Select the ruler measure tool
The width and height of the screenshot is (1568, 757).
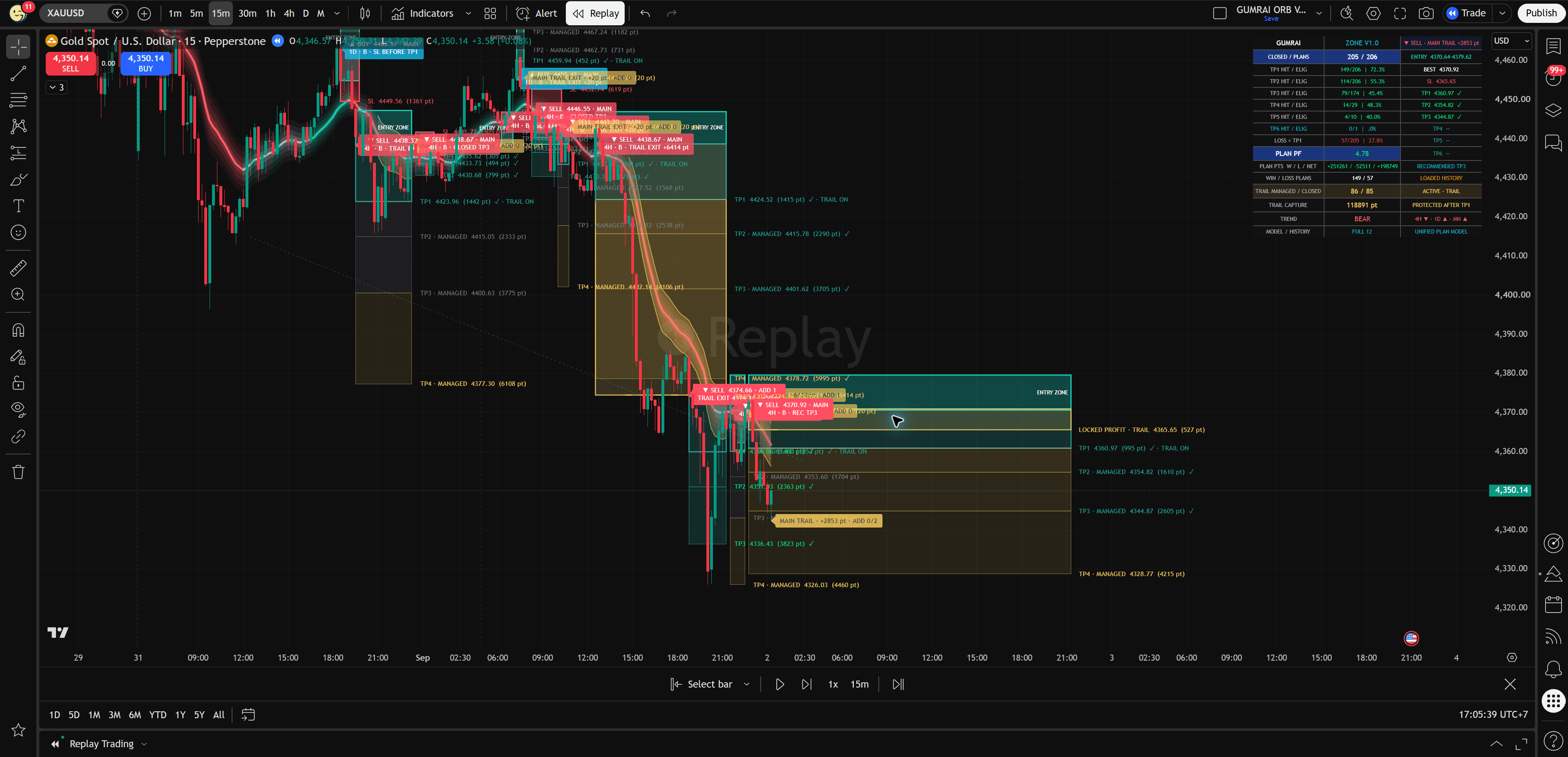tap(18, 268)
